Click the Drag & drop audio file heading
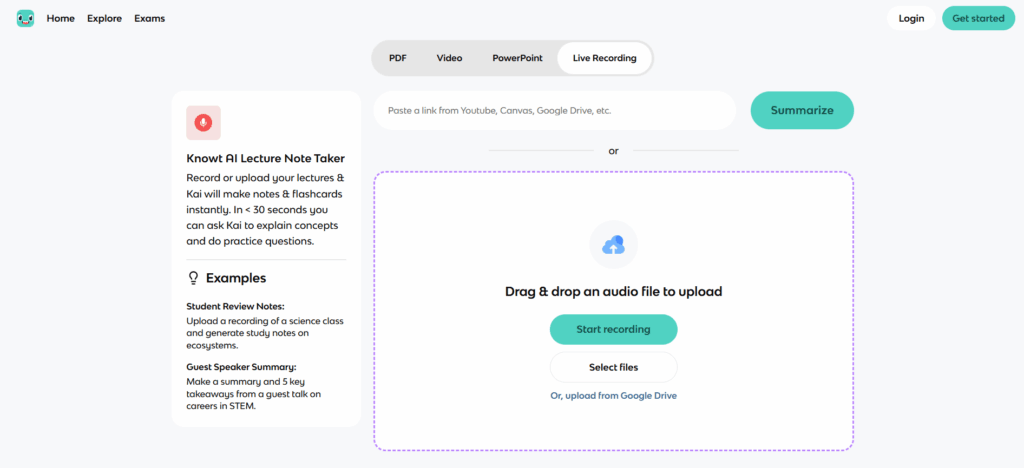 tap(613, 292)
